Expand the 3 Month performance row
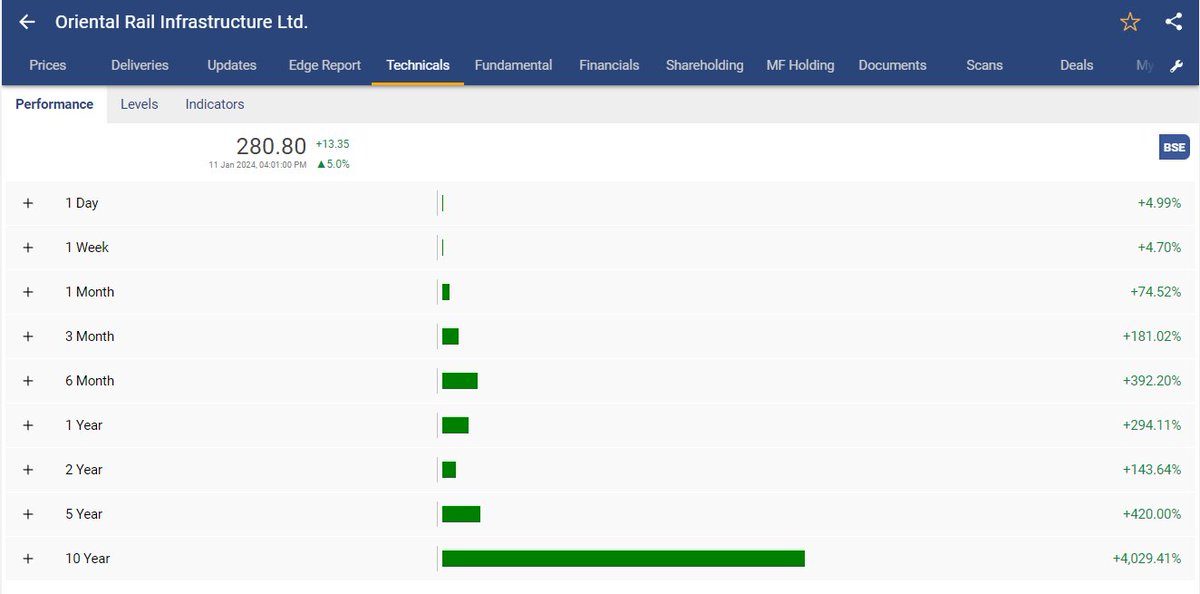Viewport: 1200px width, 594px height. click(28, 336)
